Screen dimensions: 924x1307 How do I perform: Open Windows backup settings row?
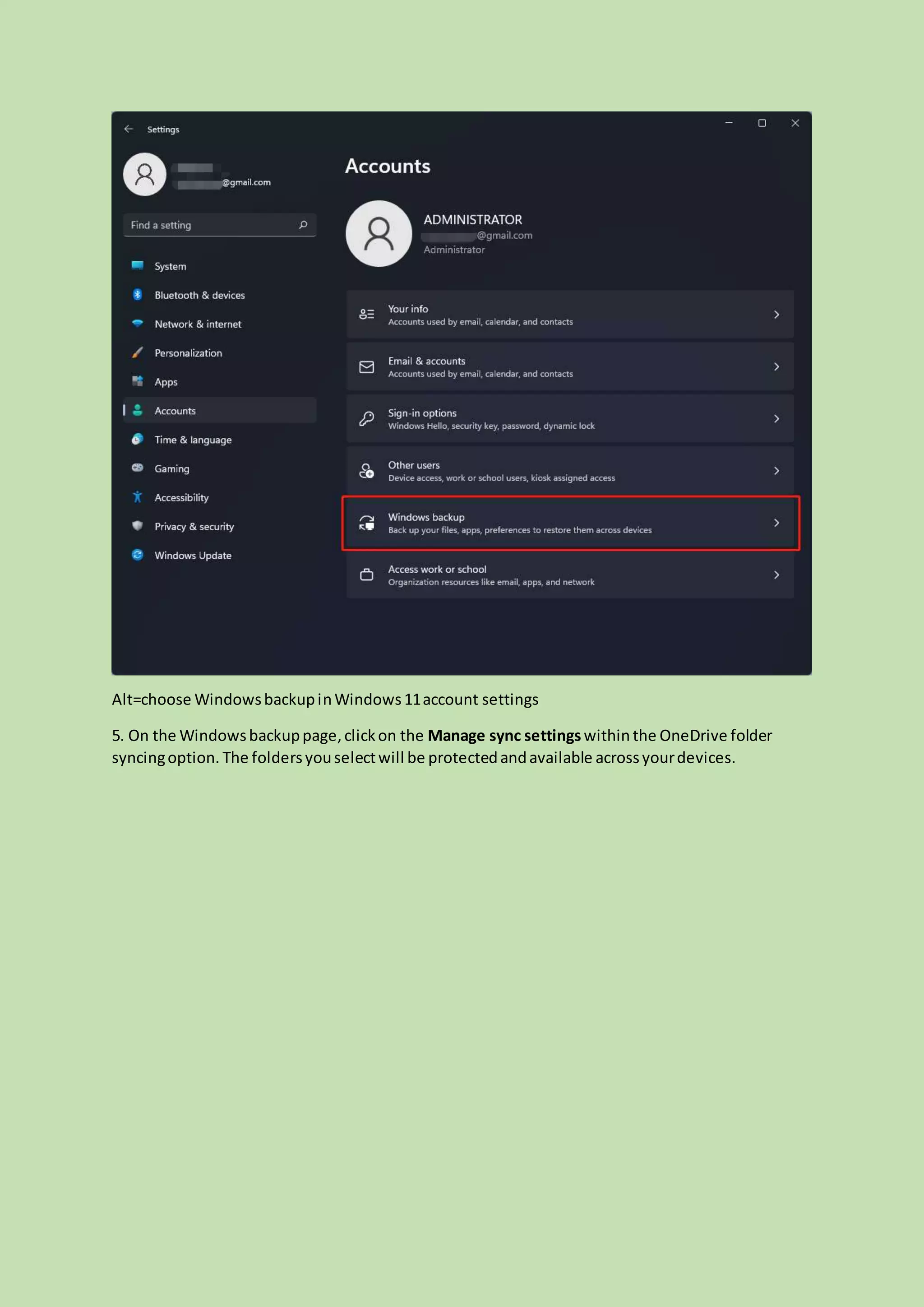point(569,523)
